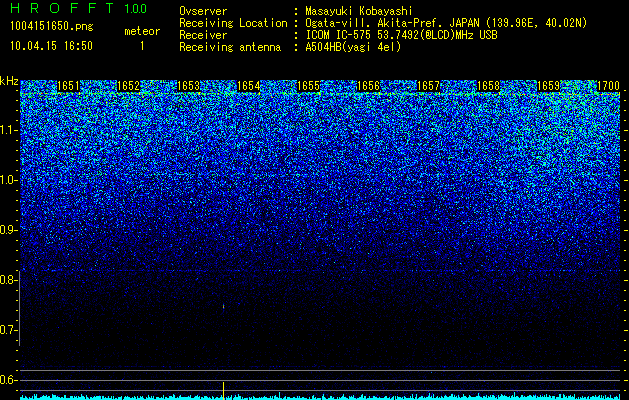Click the A504HB(yagi 4el) antenna text

point(353,47)
